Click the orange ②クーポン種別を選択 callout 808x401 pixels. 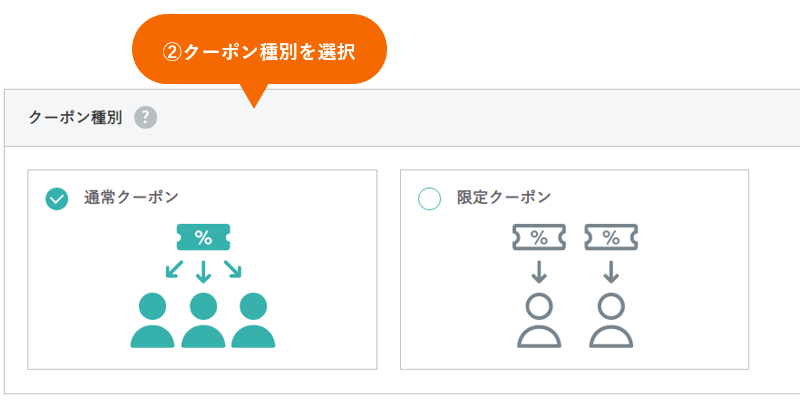coord(259,53)
